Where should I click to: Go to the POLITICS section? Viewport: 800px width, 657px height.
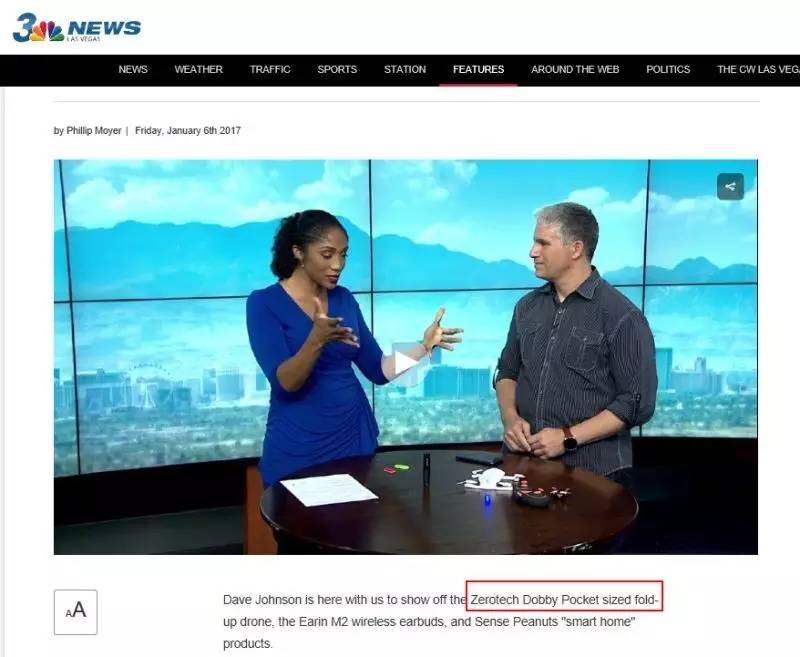point(668,70)
